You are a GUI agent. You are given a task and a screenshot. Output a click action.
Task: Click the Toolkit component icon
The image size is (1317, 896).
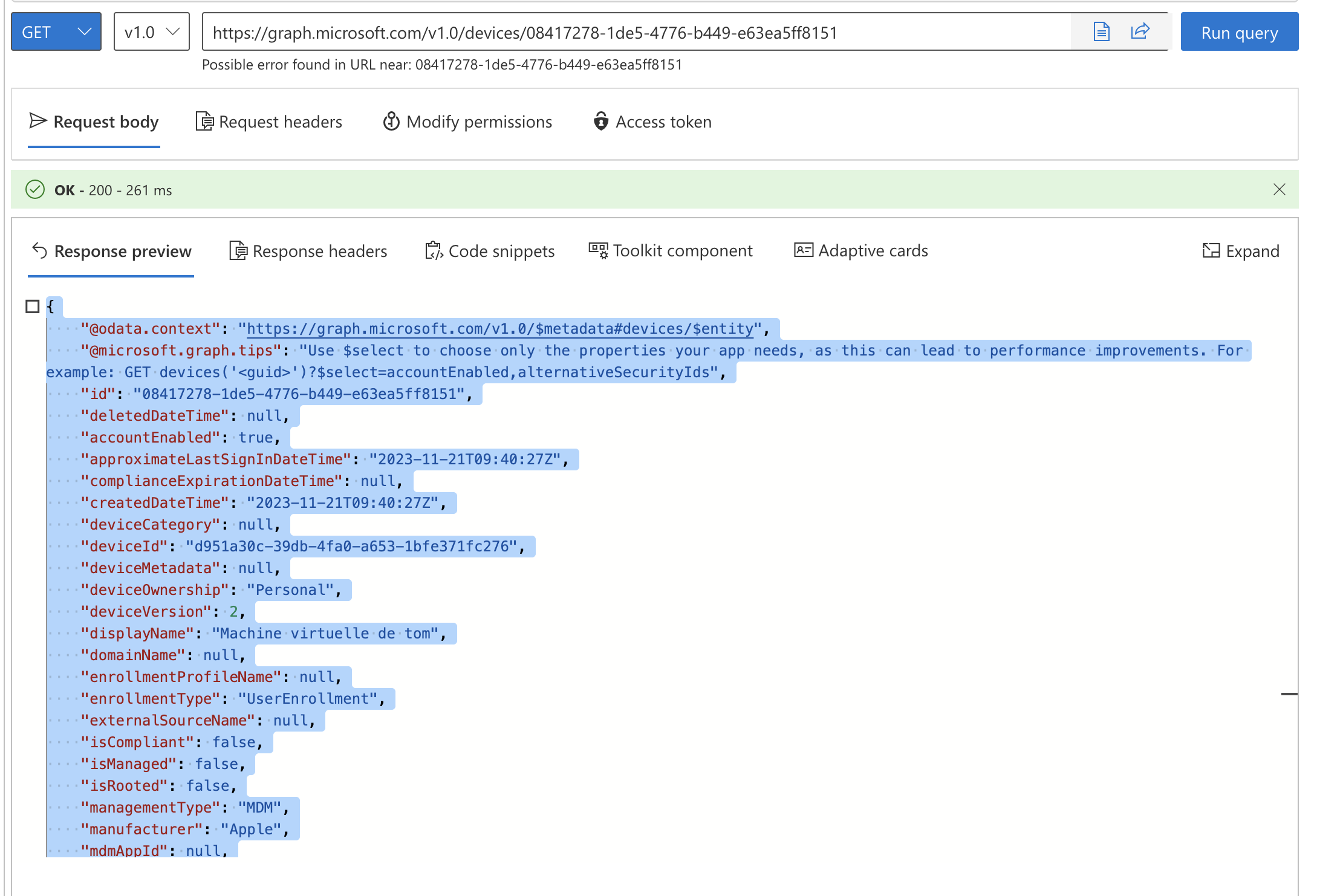pyautogui.click(x=597, y=250)
